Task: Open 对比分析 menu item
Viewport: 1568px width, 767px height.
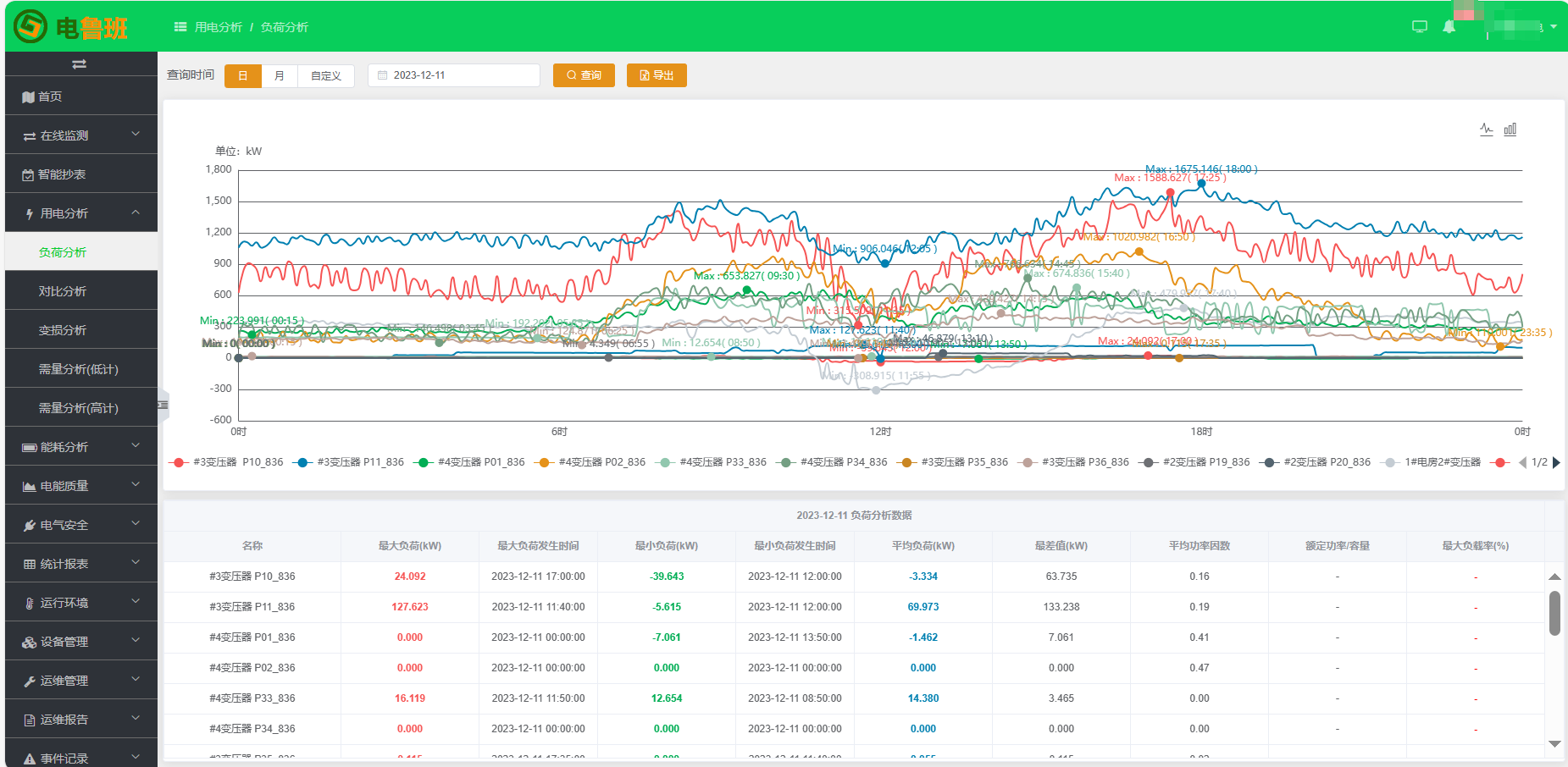Action: [x=63, y=291]
